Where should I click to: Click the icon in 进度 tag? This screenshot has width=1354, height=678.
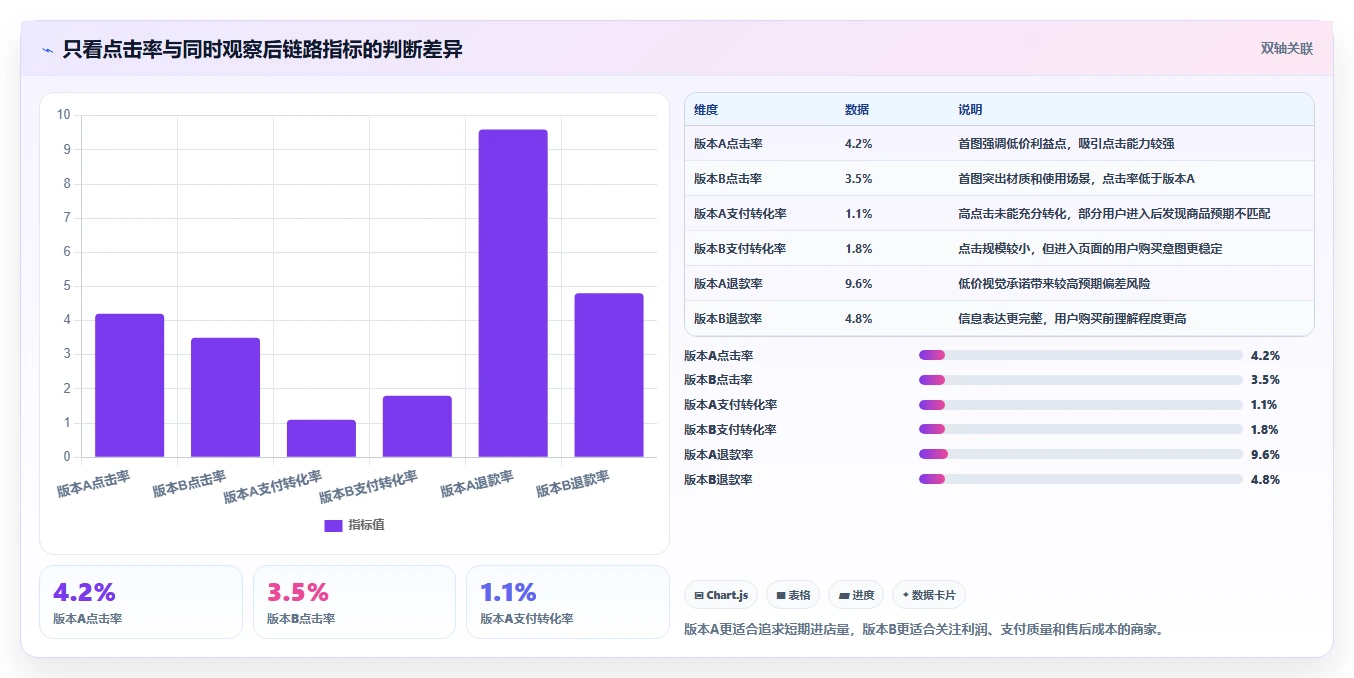tap(844, 595)
